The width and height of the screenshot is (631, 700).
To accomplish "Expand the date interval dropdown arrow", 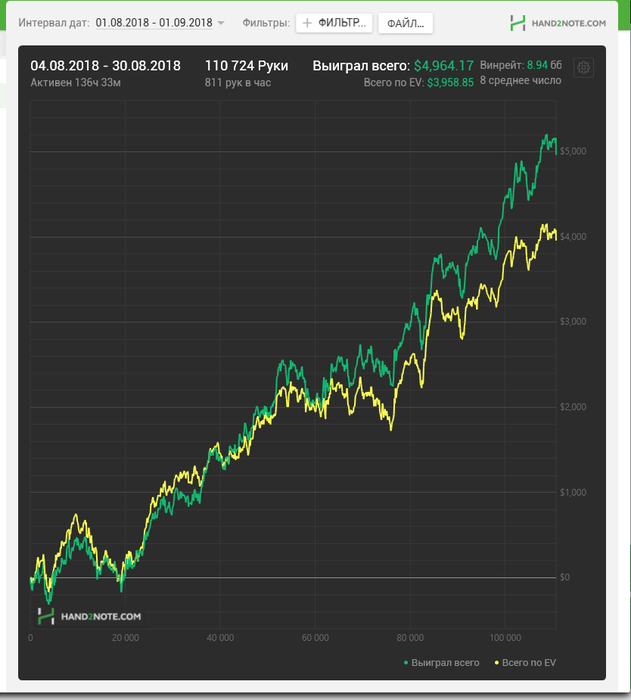I will tap(221, 23).
